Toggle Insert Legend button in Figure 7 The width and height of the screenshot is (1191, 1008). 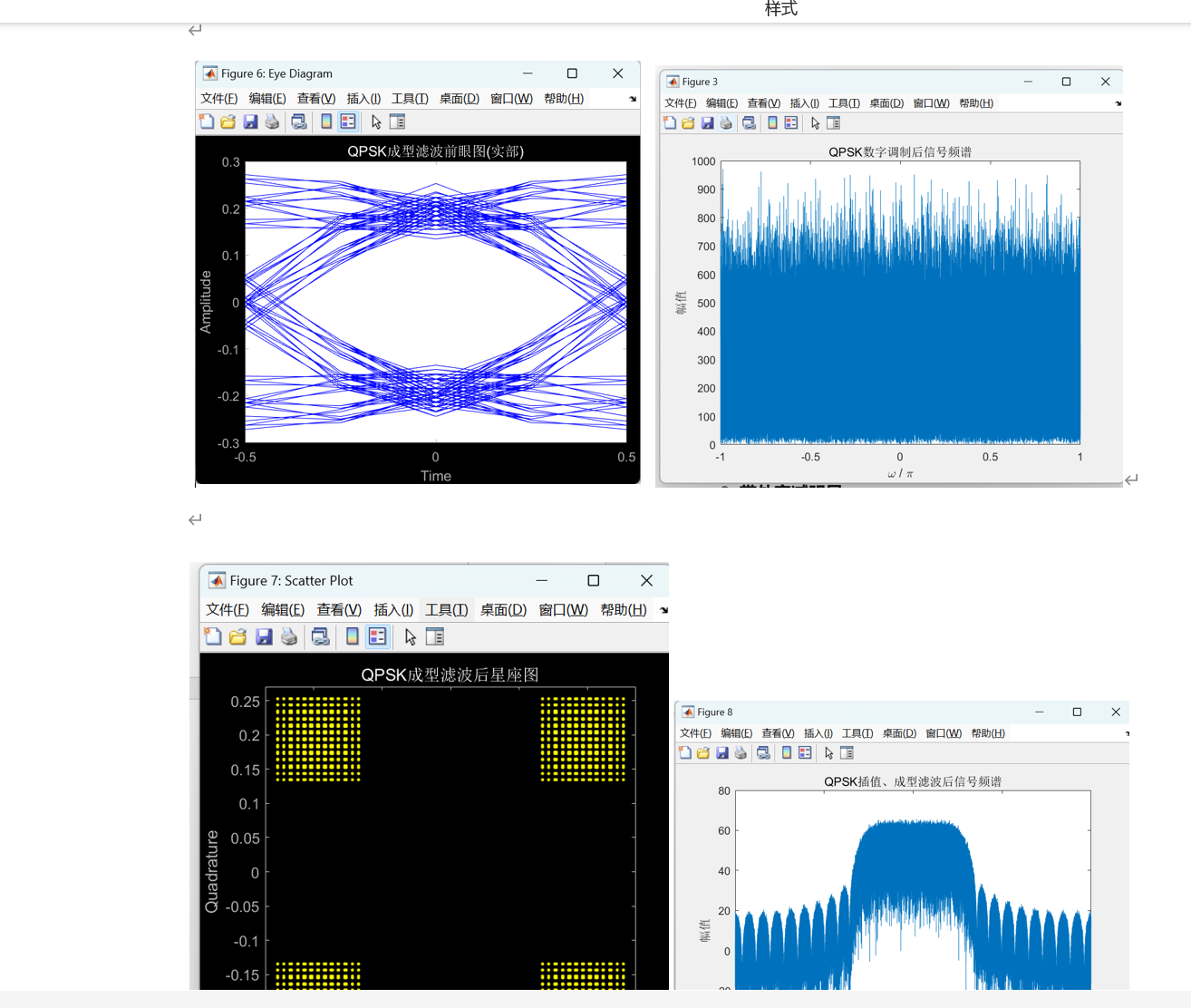[378, 636]
